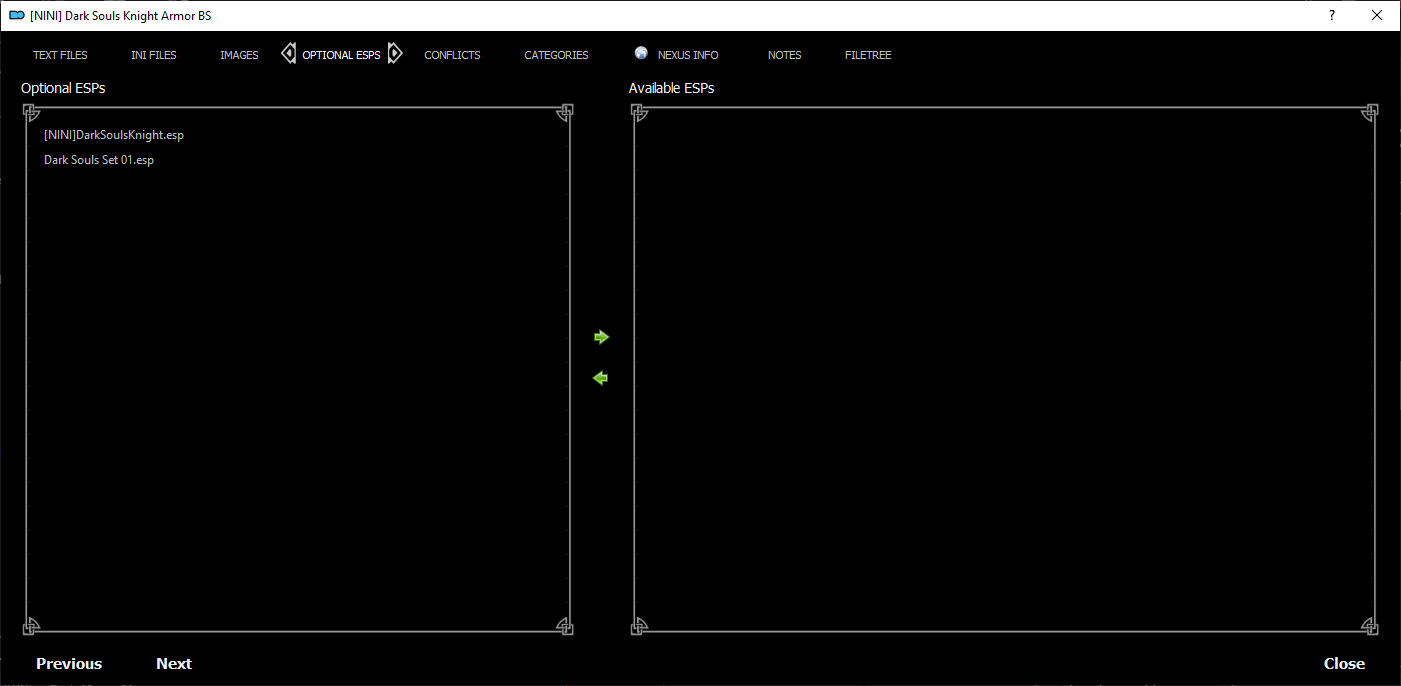Select the Optional ESPs tab
Viewport: 1401px width, 686px height.
(341, 55)
